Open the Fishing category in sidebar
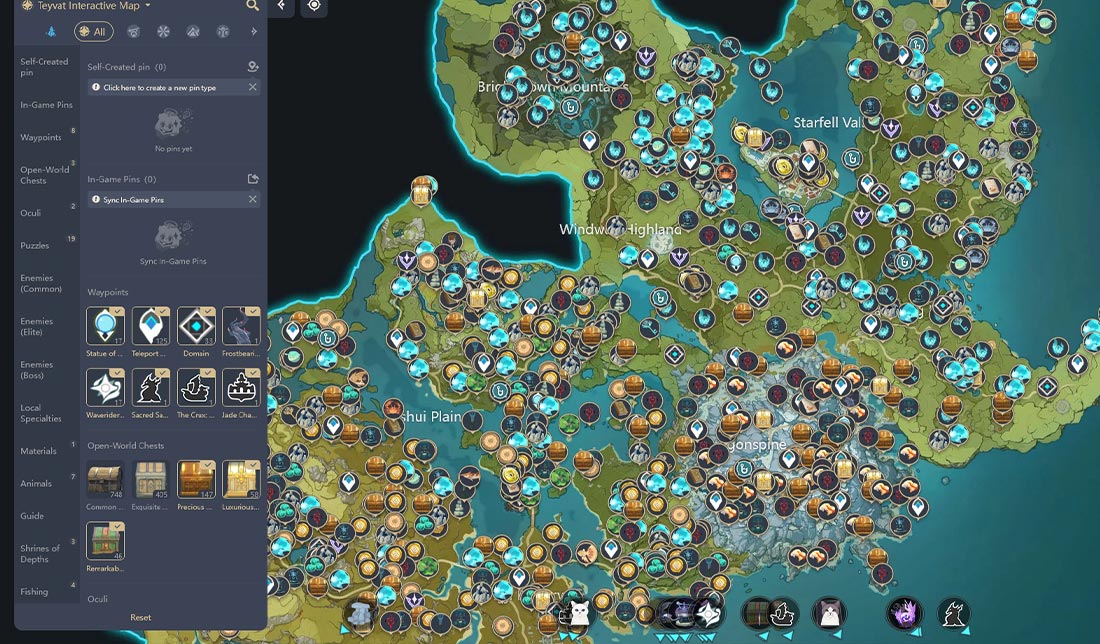Viewport: 1100px width, 644px height. [x=33, y=592]
